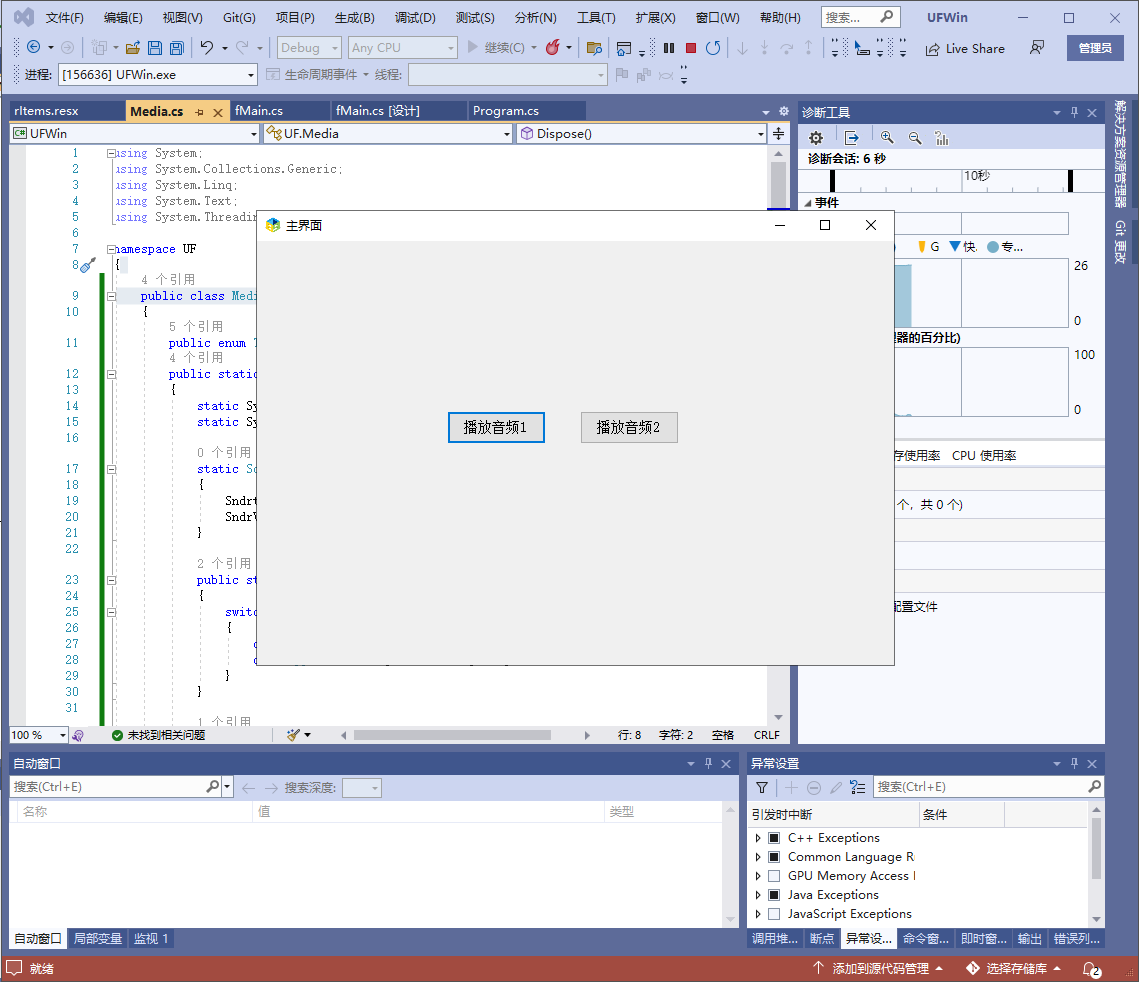Click the filter funnel in exception settings
This screenshot has width=1139, height=982.
point(762,787)
